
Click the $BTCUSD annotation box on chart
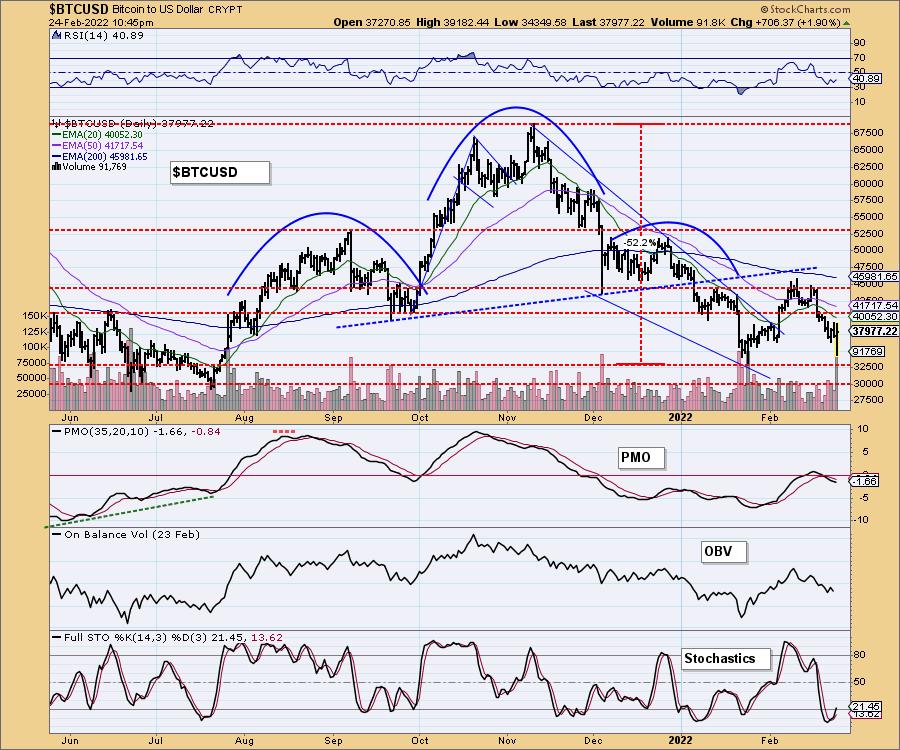[220, 173]
